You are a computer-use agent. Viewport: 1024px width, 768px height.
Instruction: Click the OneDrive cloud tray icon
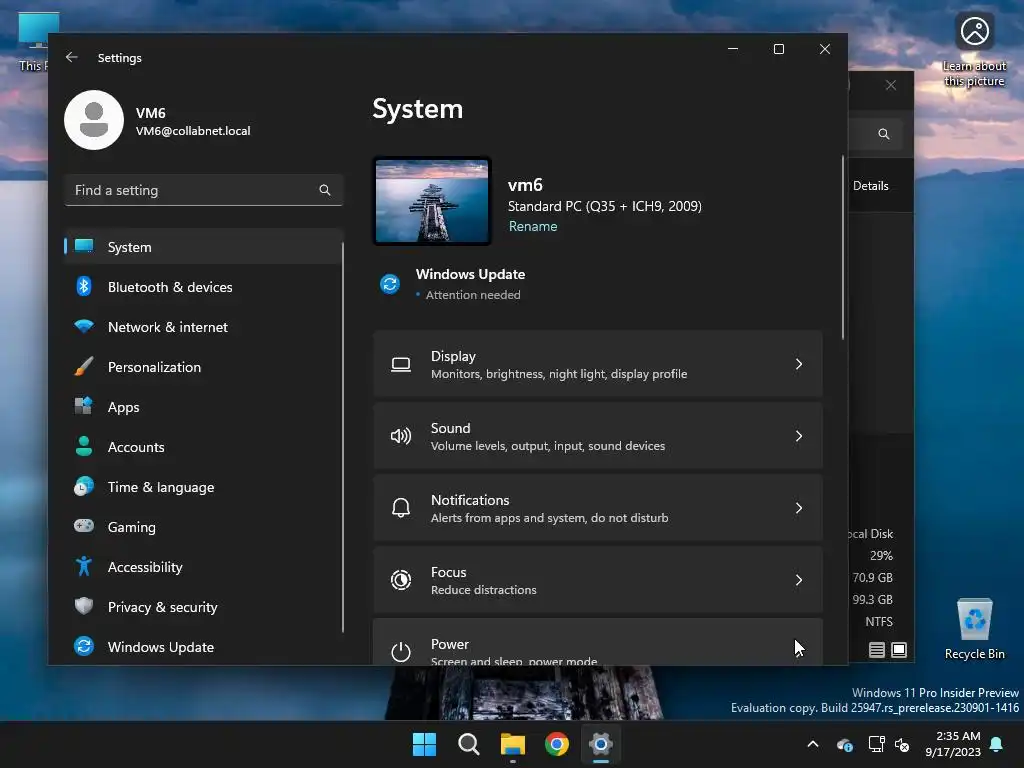tap(844, 744)
